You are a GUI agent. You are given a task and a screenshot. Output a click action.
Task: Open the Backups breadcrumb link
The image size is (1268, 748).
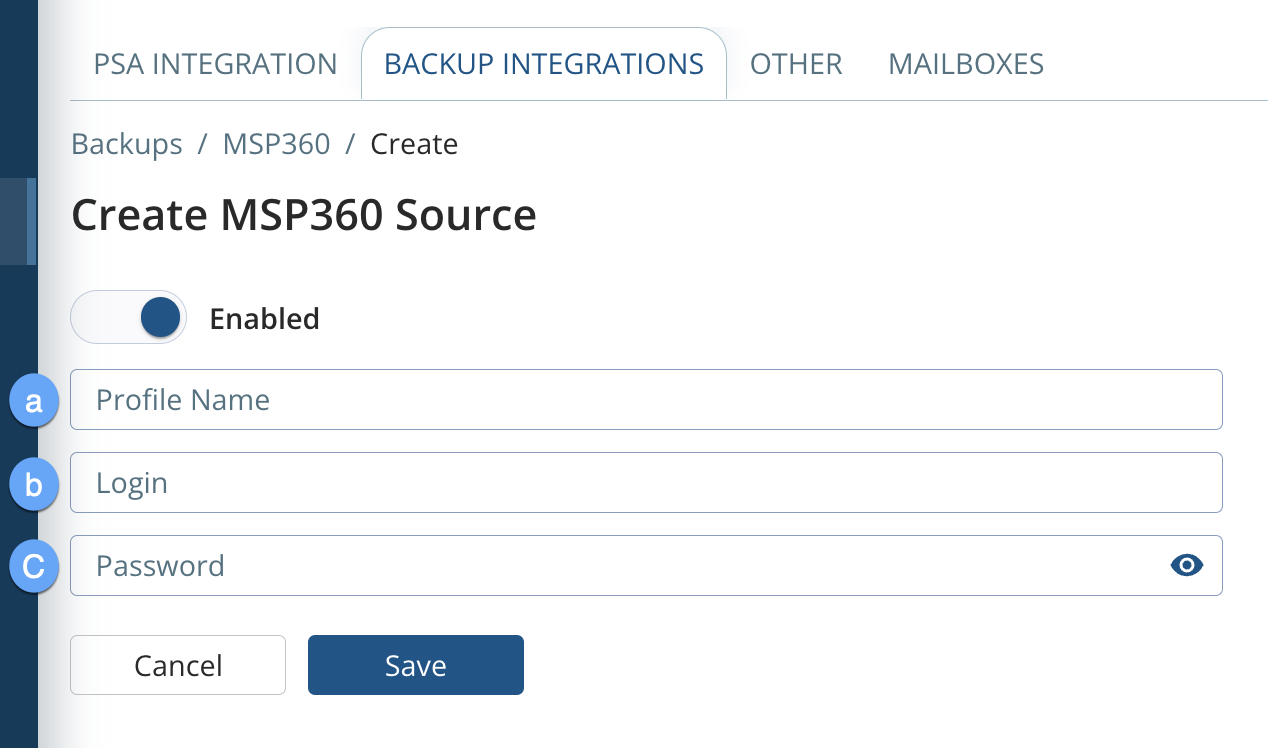coord(126,144)
